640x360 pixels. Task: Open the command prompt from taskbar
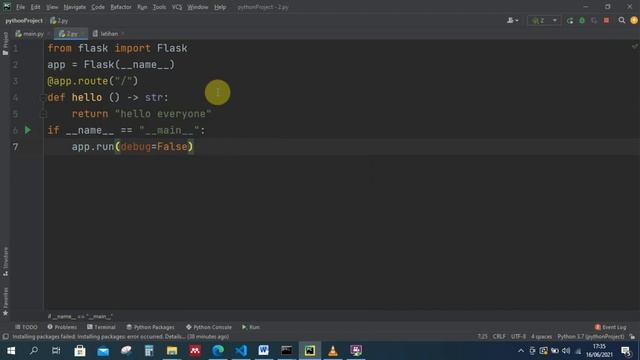[x=287, y=351]
